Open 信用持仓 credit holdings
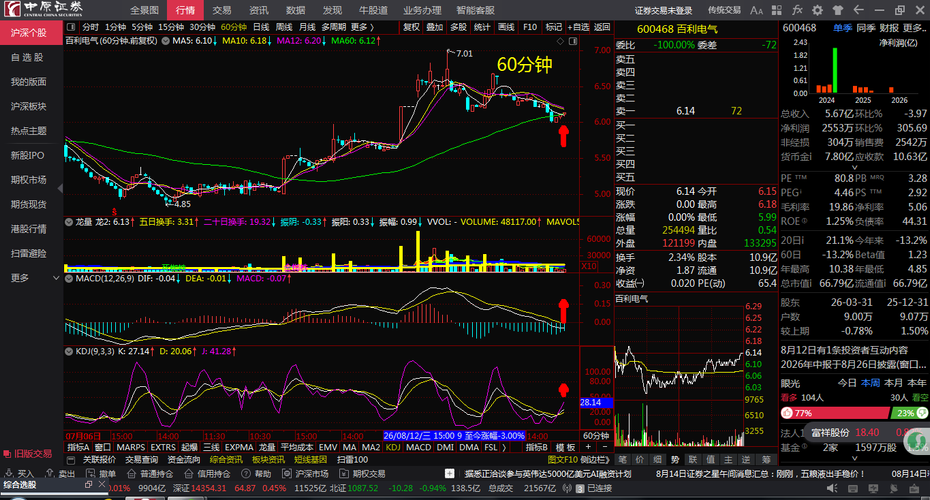The width and height of the screenshot is (930, 500). point(207,473)
